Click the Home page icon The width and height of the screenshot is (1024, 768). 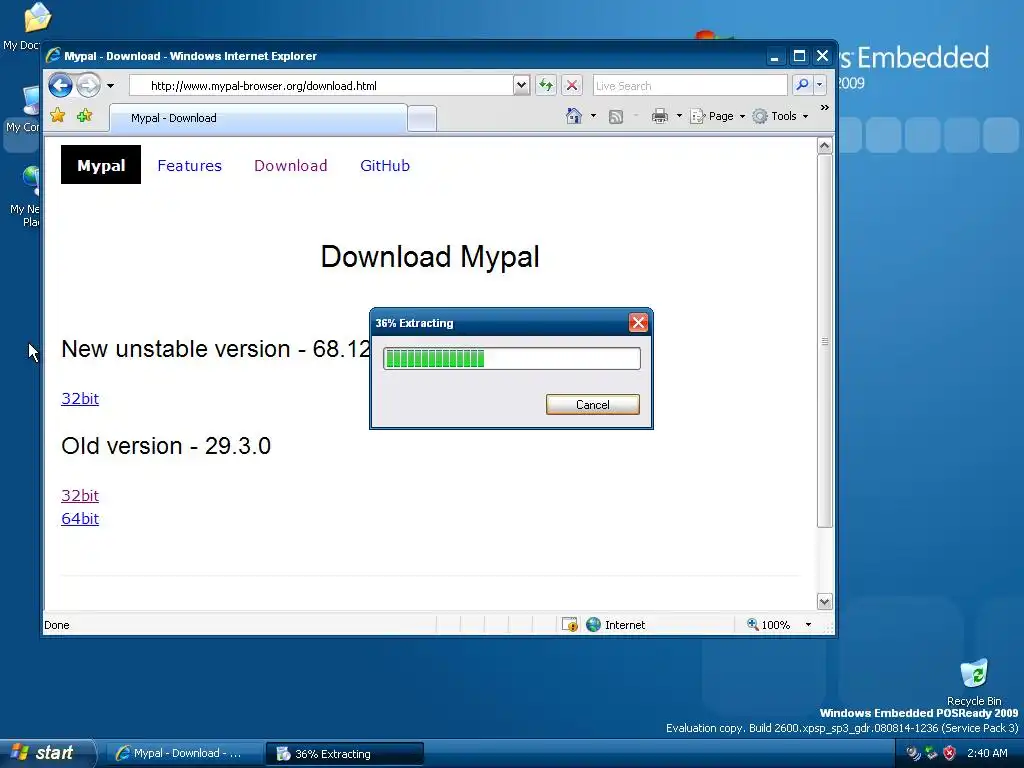pyautogui.click(x=573, y=116)
